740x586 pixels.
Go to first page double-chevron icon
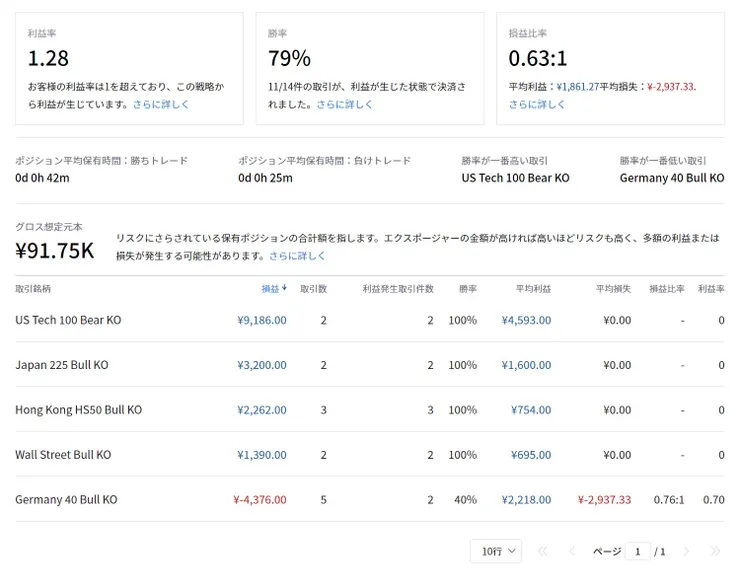543,551
